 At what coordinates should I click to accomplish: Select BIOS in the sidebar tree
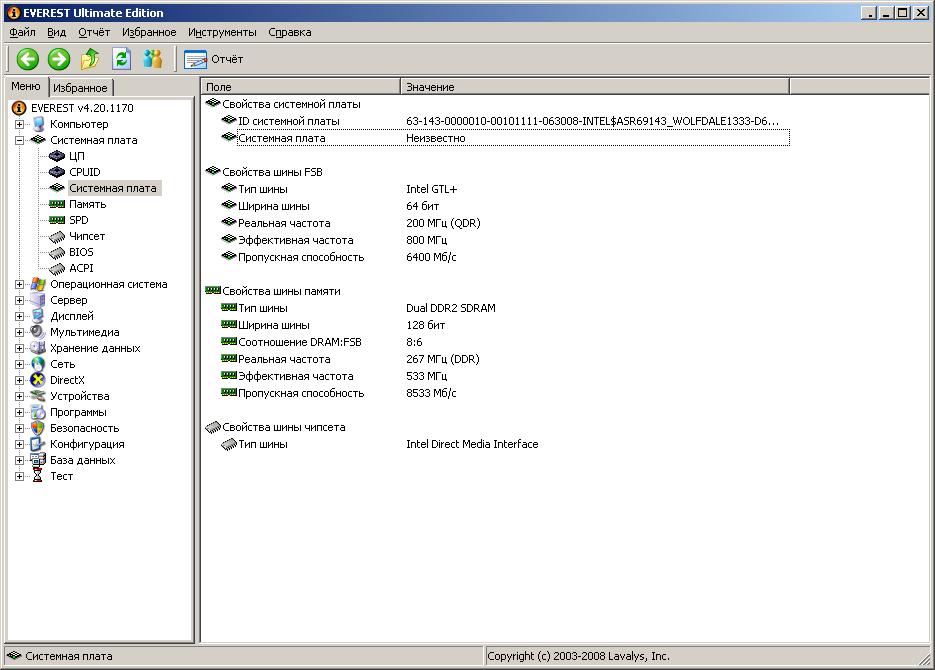pos(81,252)
